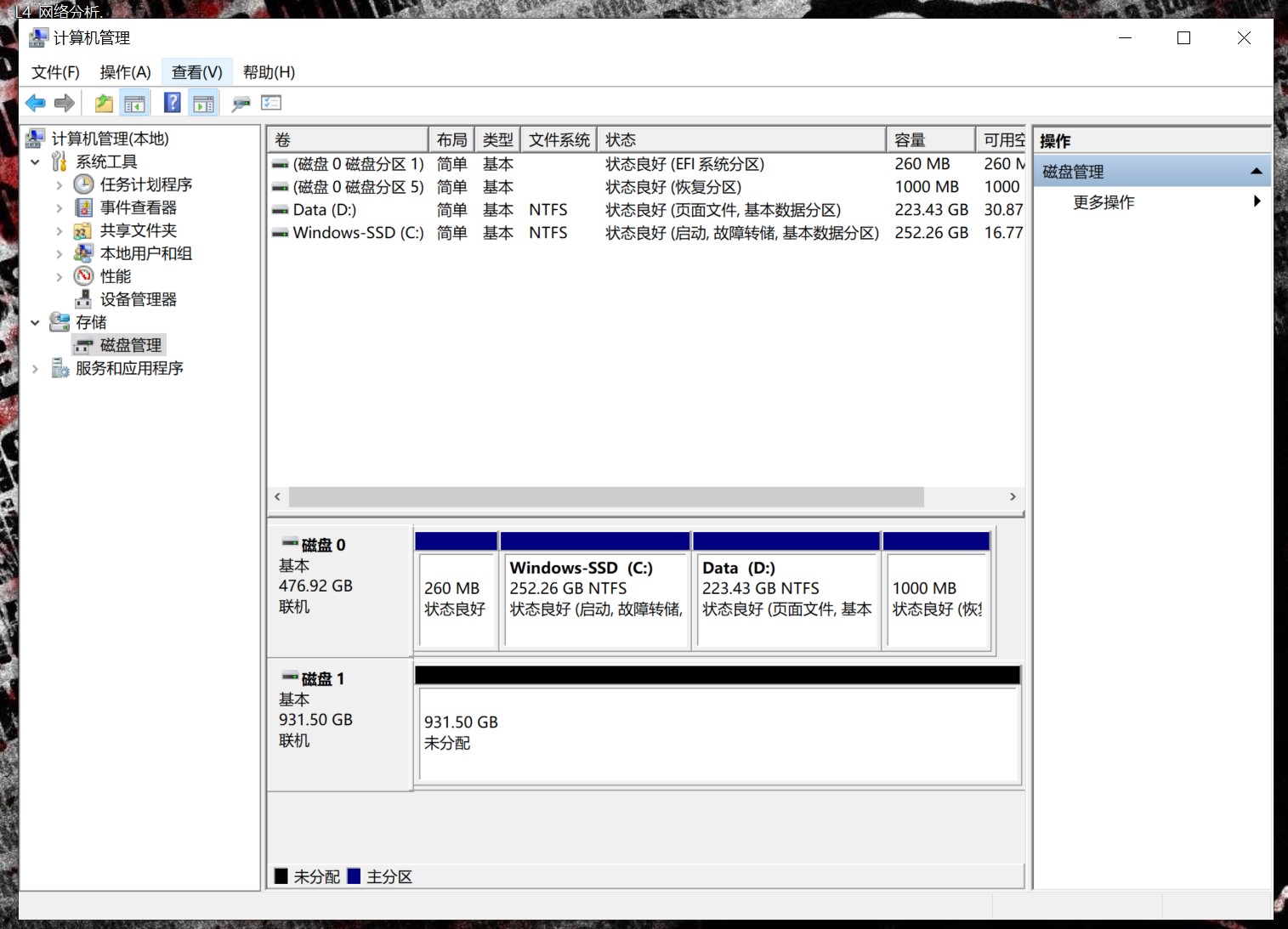The width and height of the screenshot is (1288, 929).
Task: Collapse the Storage (存储) tree node
Action: point(35,323)
